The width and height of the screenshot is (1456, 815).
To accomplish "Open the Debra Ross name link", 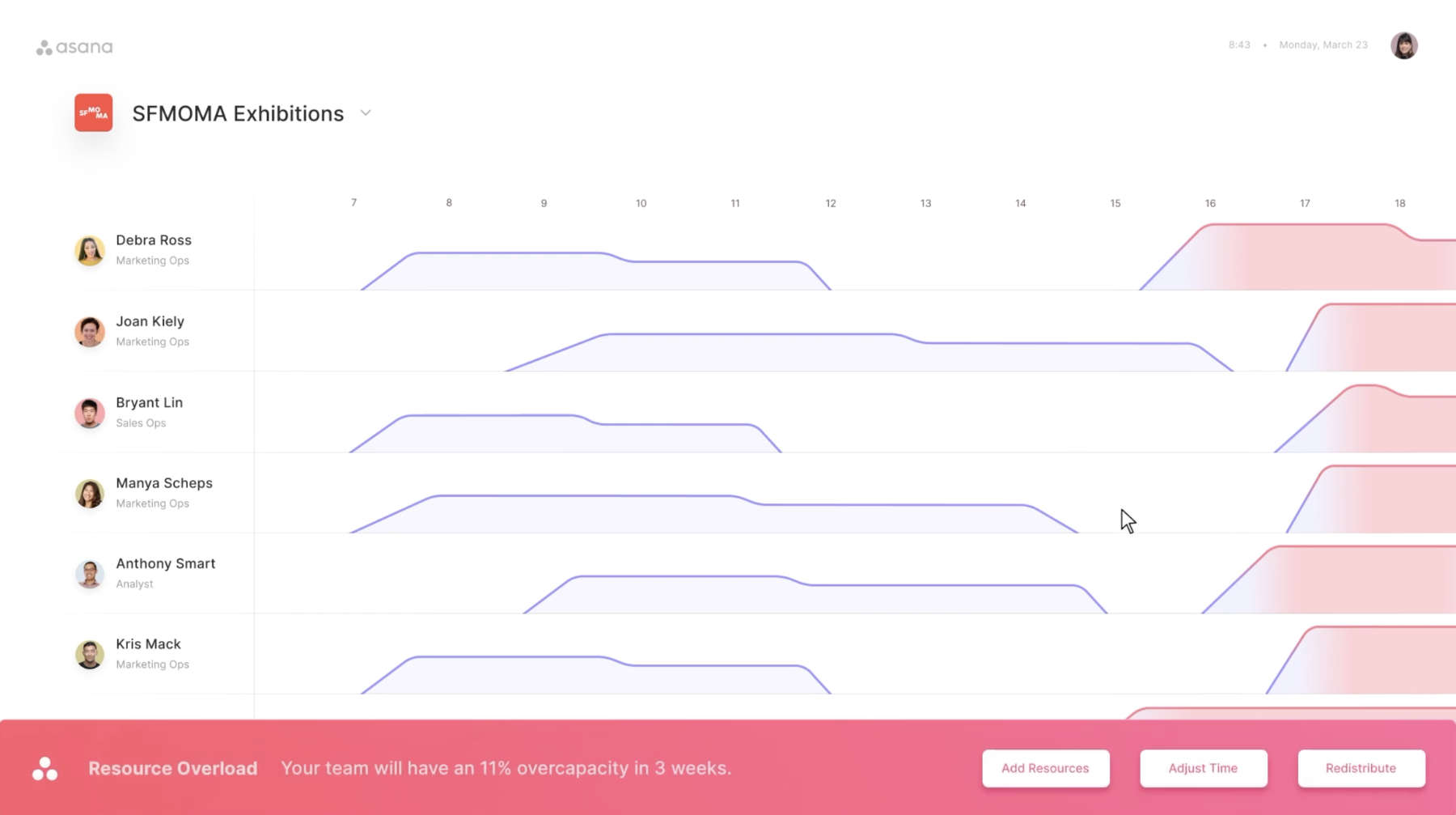I will (x=154, y=240).
